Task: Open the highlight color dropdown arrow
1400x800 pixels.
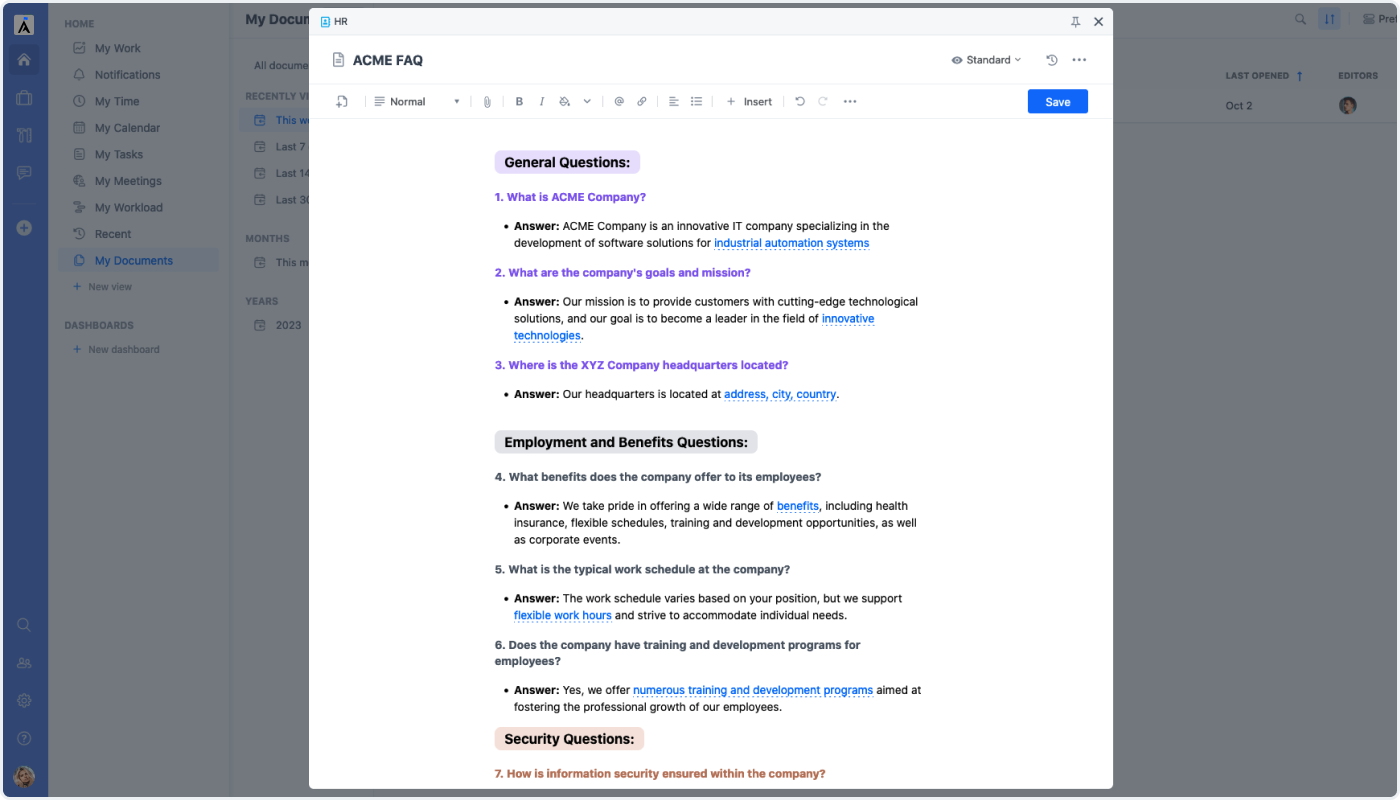Action: tap(587, 102)
